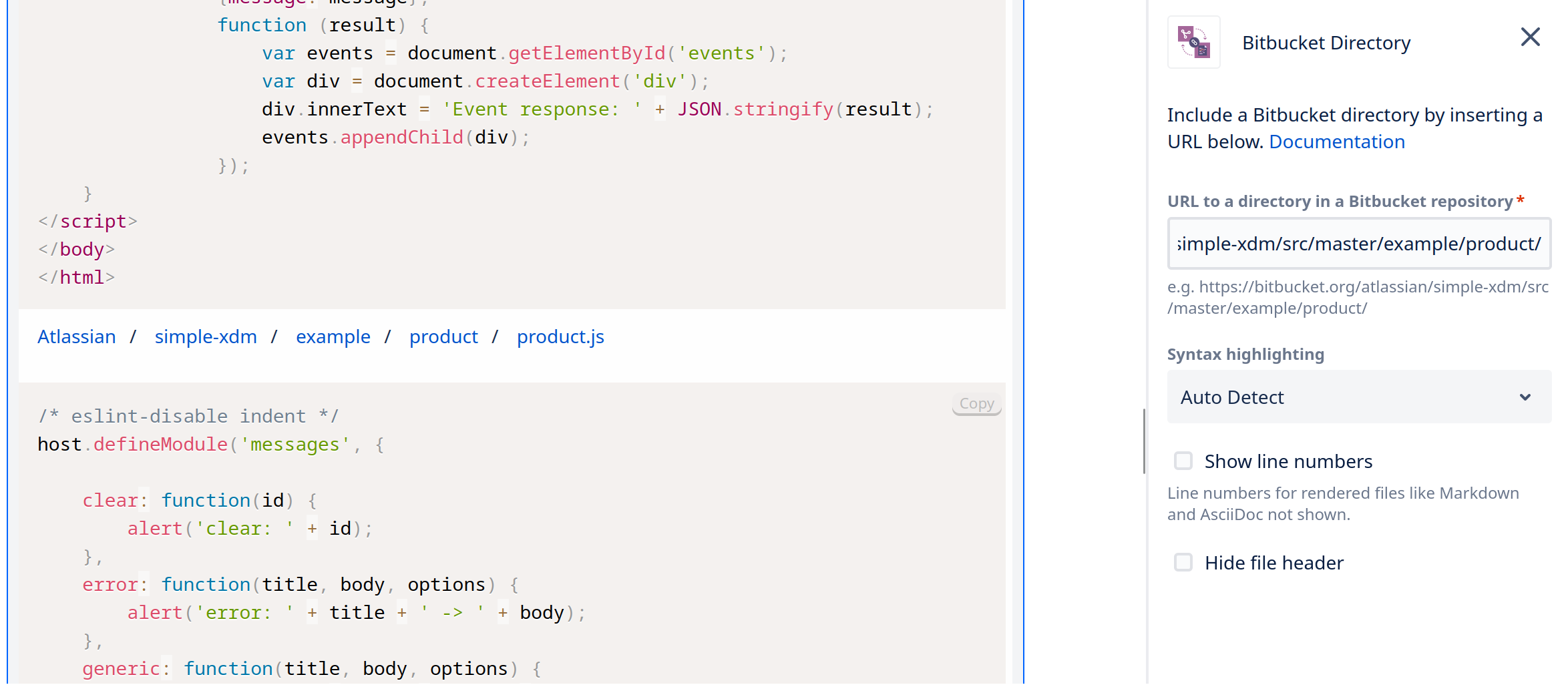1568x687 pixels.
Task: Click the vertical scrollbar handle beside the preview
Action: tap(1144, 441)
